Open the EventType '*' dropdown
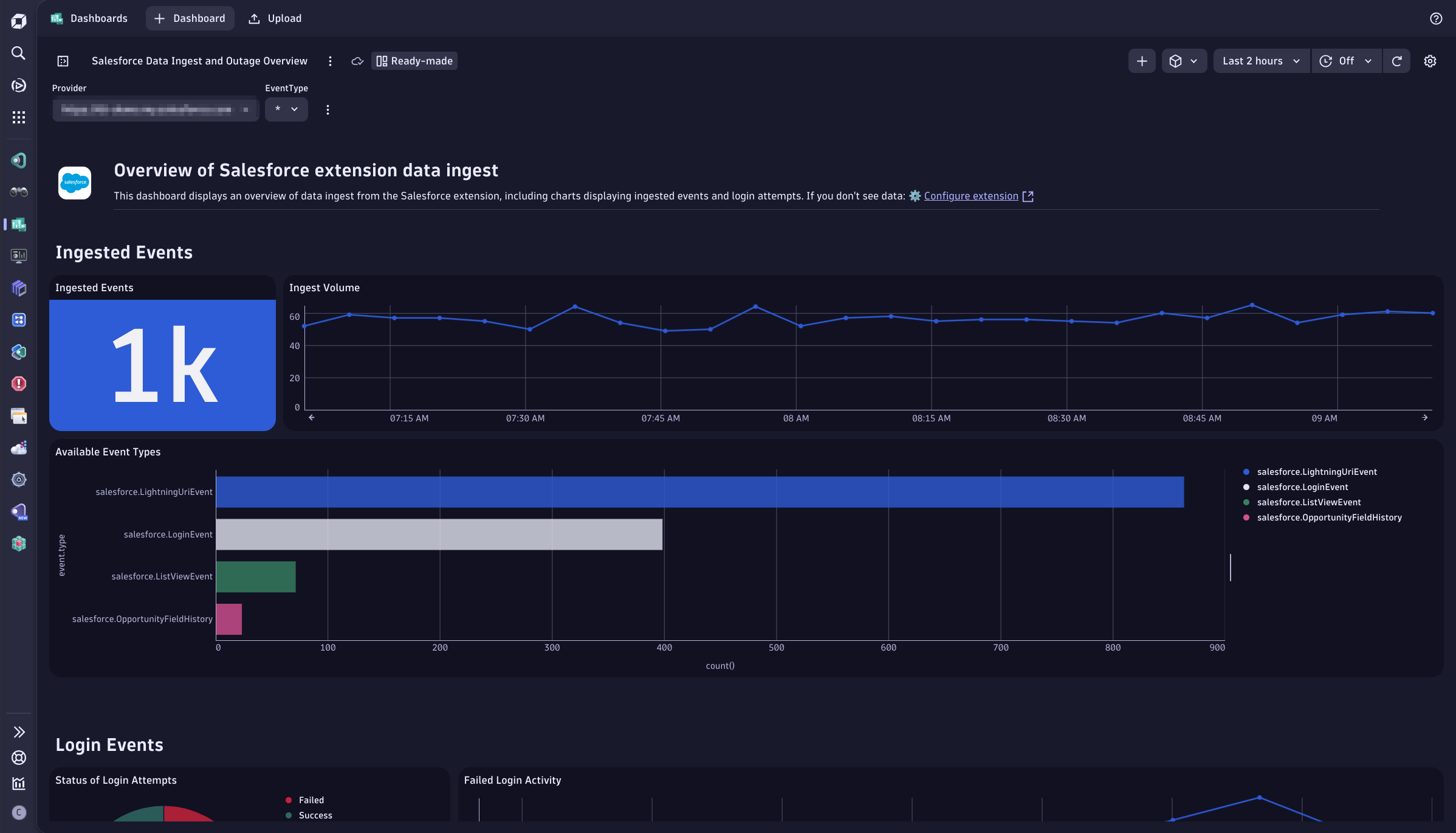Viewport: 1456px width, 833px height. 286,109
